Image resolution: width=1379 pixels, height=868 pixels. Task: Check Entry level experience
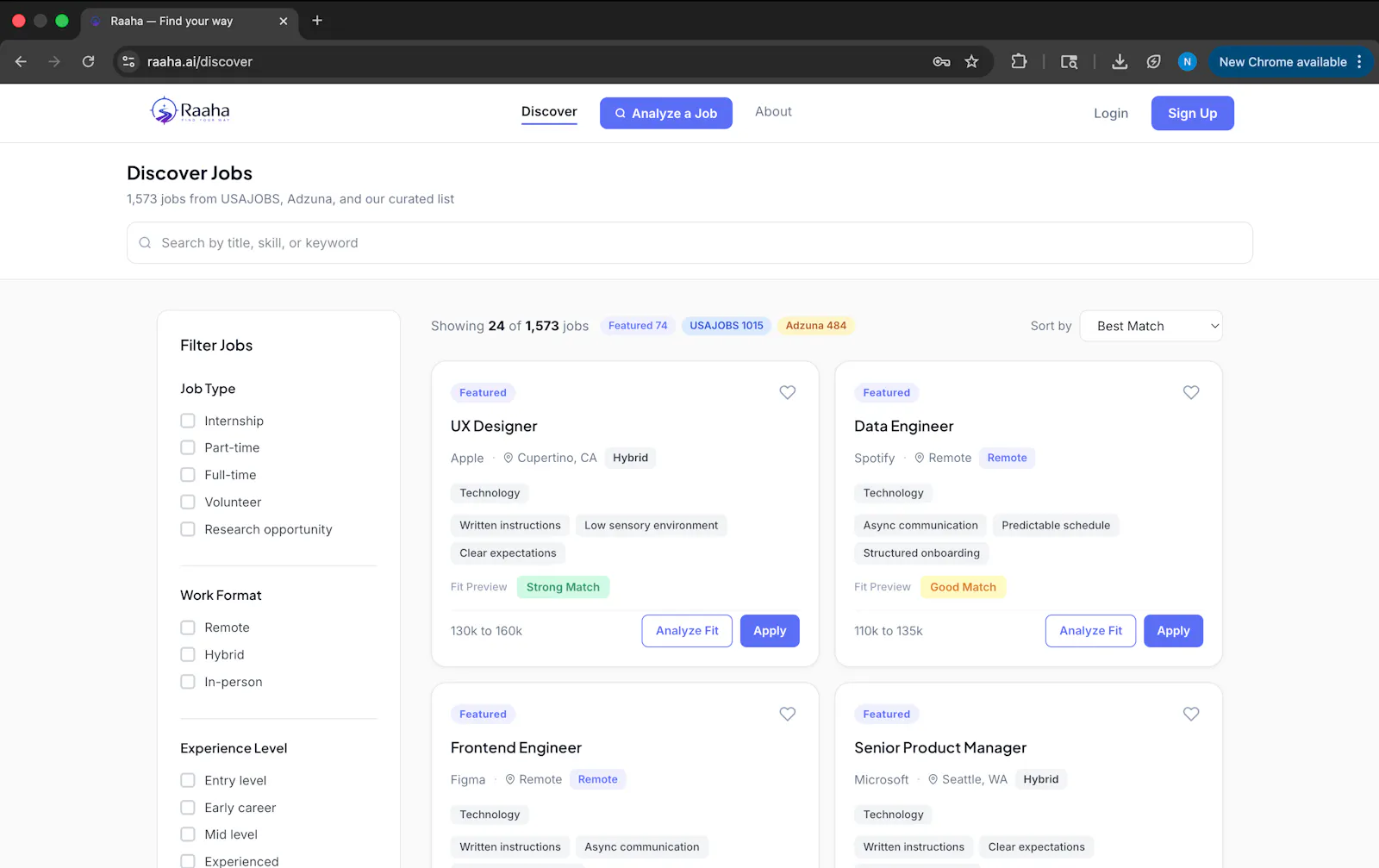coord(187,780)
